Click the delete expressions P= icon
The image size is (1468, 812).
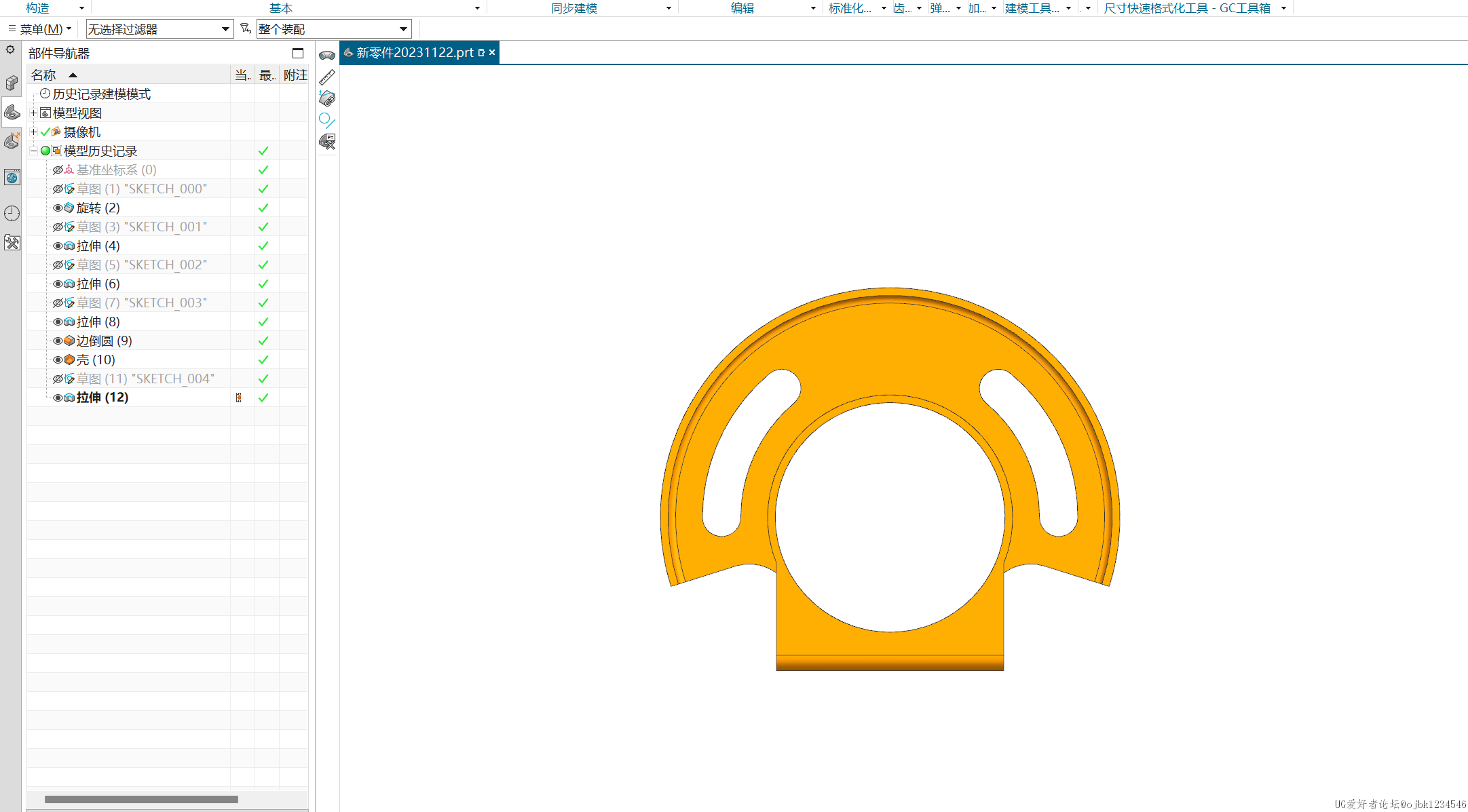click(x=327, y=141)
